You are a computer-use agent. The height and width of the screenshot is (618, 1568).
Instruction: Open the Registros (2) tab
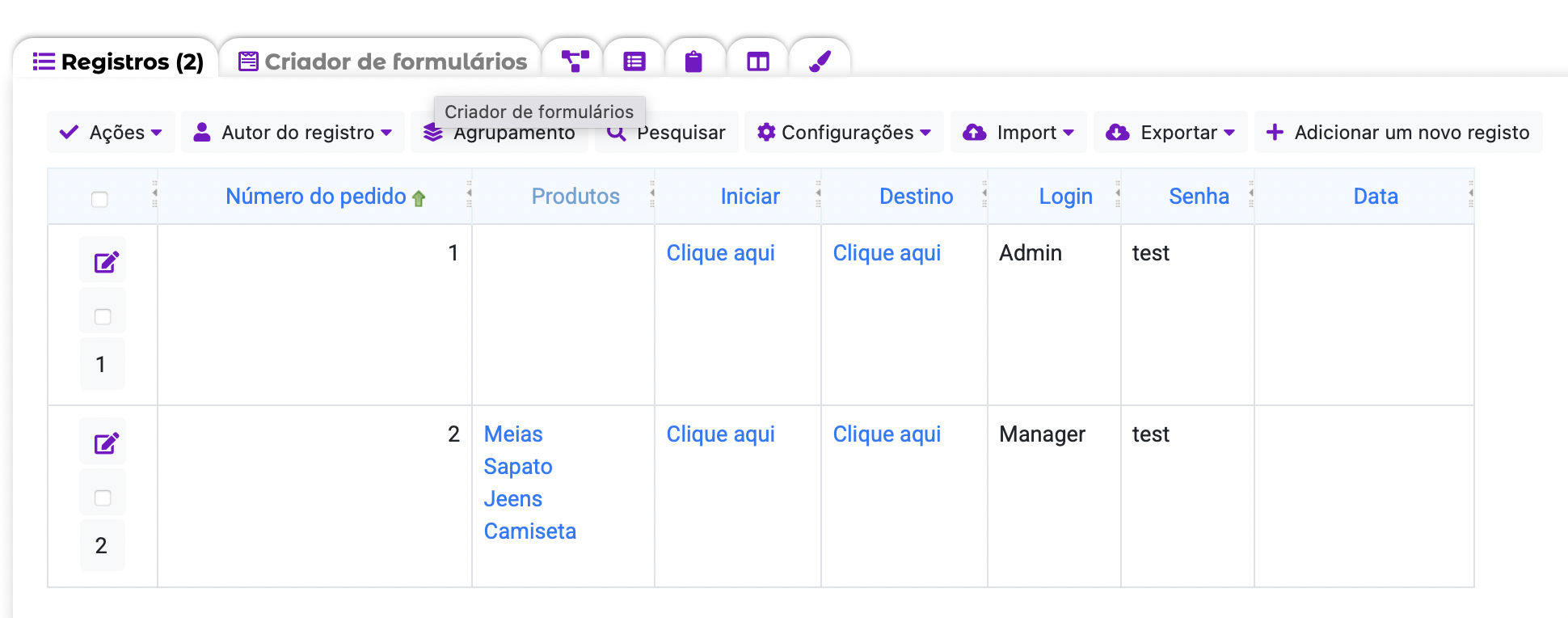(117, 61)
